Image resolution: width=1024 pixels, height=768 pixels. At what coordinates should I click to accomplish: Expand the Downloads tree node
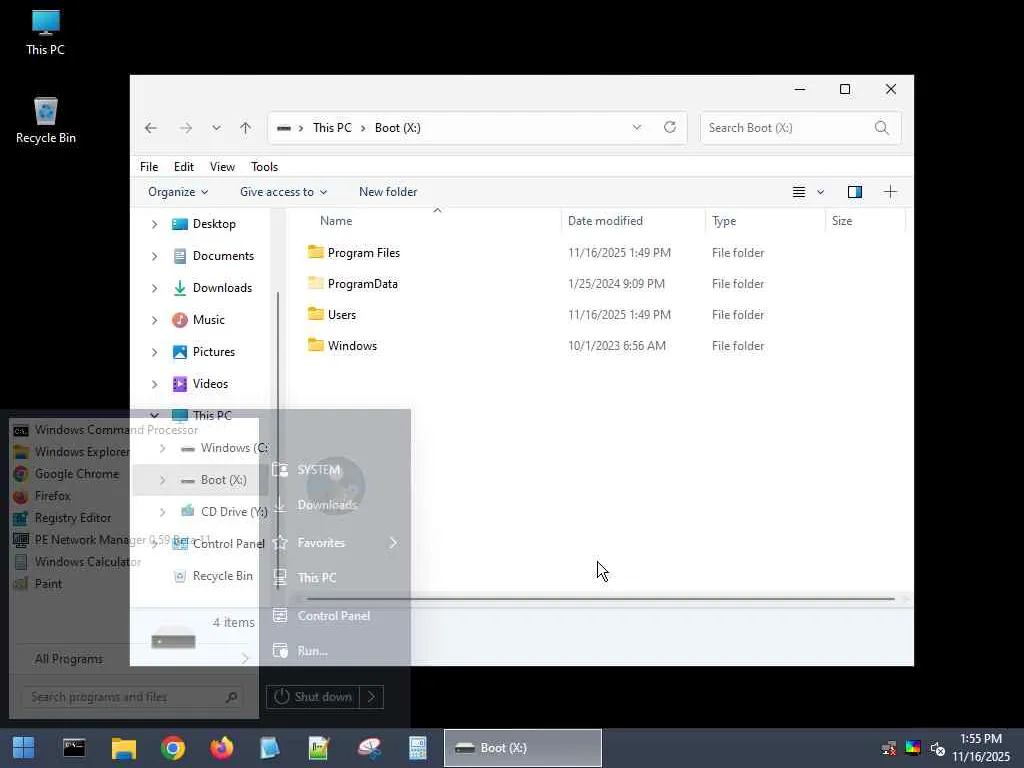tap(154, 288)
